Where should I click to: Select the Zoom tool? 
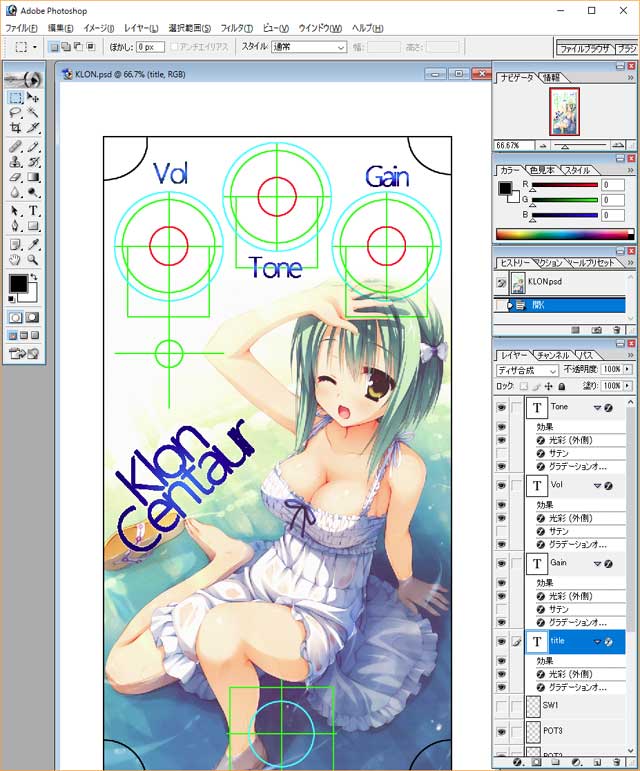pos(33,260)
